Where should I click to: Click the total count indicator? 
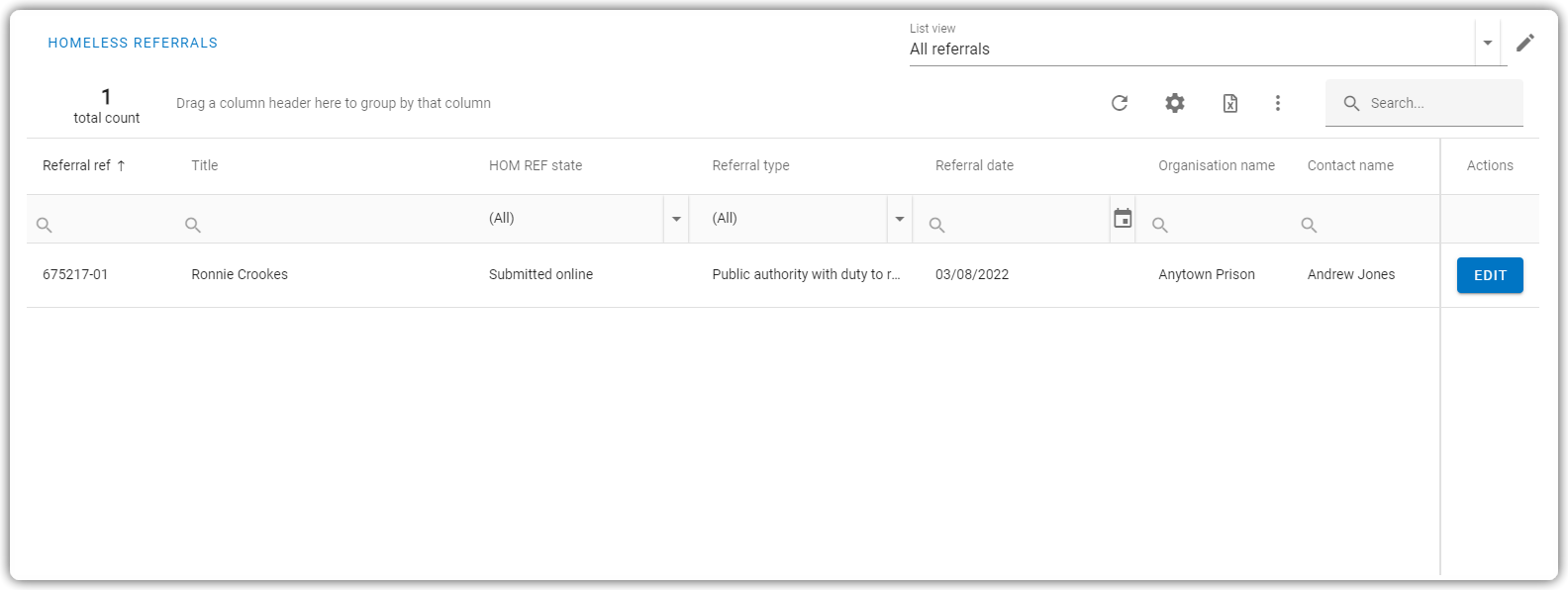[x=107, y=106]
